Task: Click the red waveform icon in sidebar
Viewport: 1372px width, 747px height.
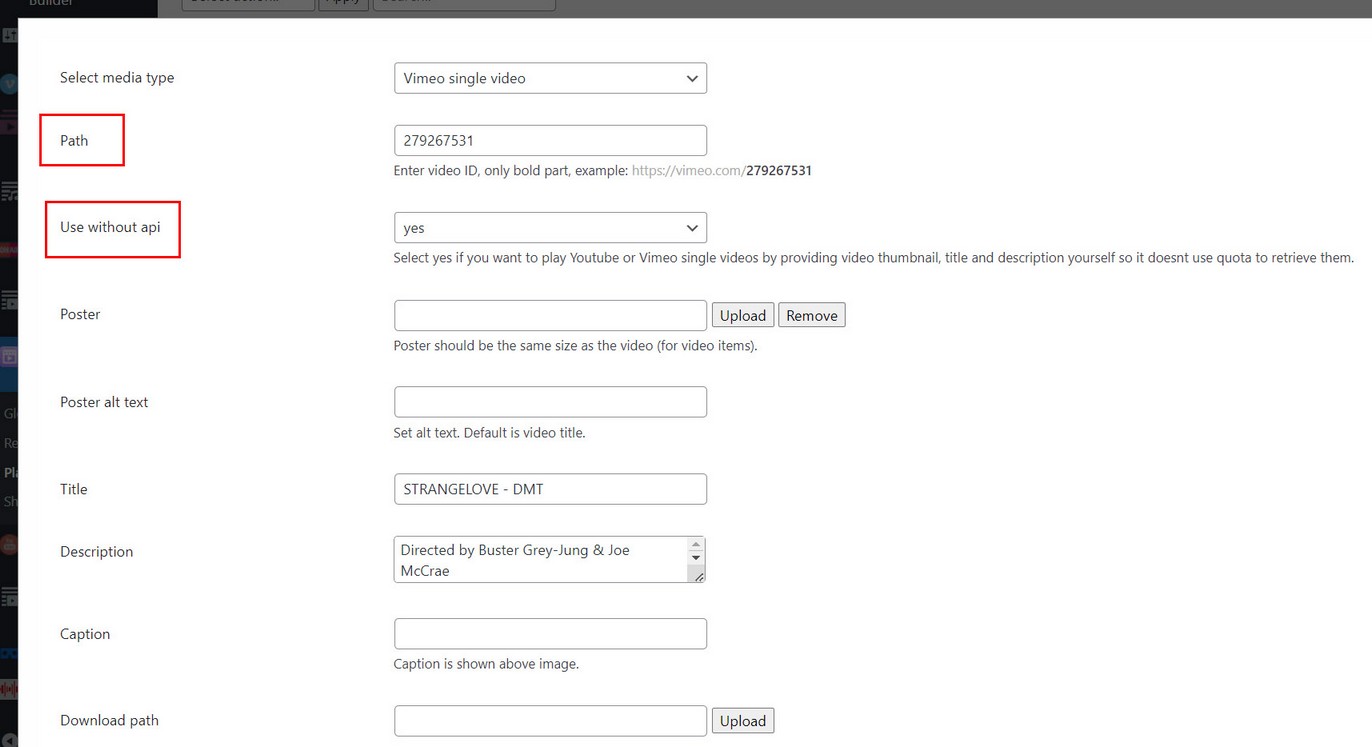Action: (9, 690)
